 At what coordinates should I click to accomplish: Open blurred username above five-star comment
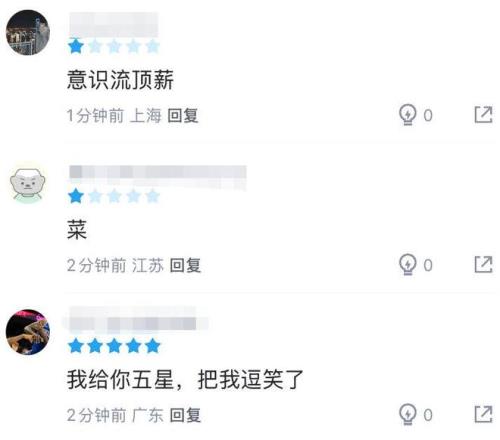coord(135,321)
